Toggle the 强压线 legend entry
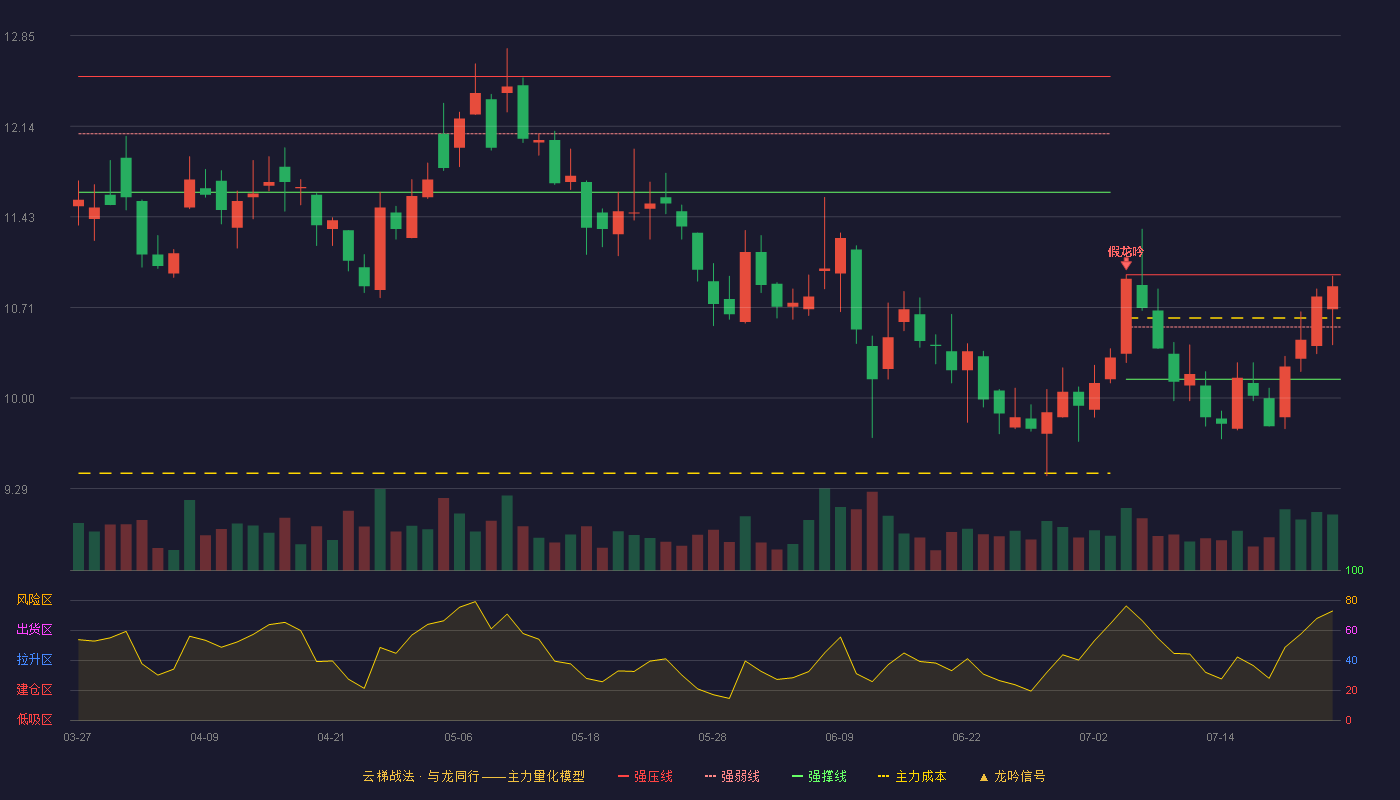Viewport: 1400px width, 800px height. (x=645, y=776)
